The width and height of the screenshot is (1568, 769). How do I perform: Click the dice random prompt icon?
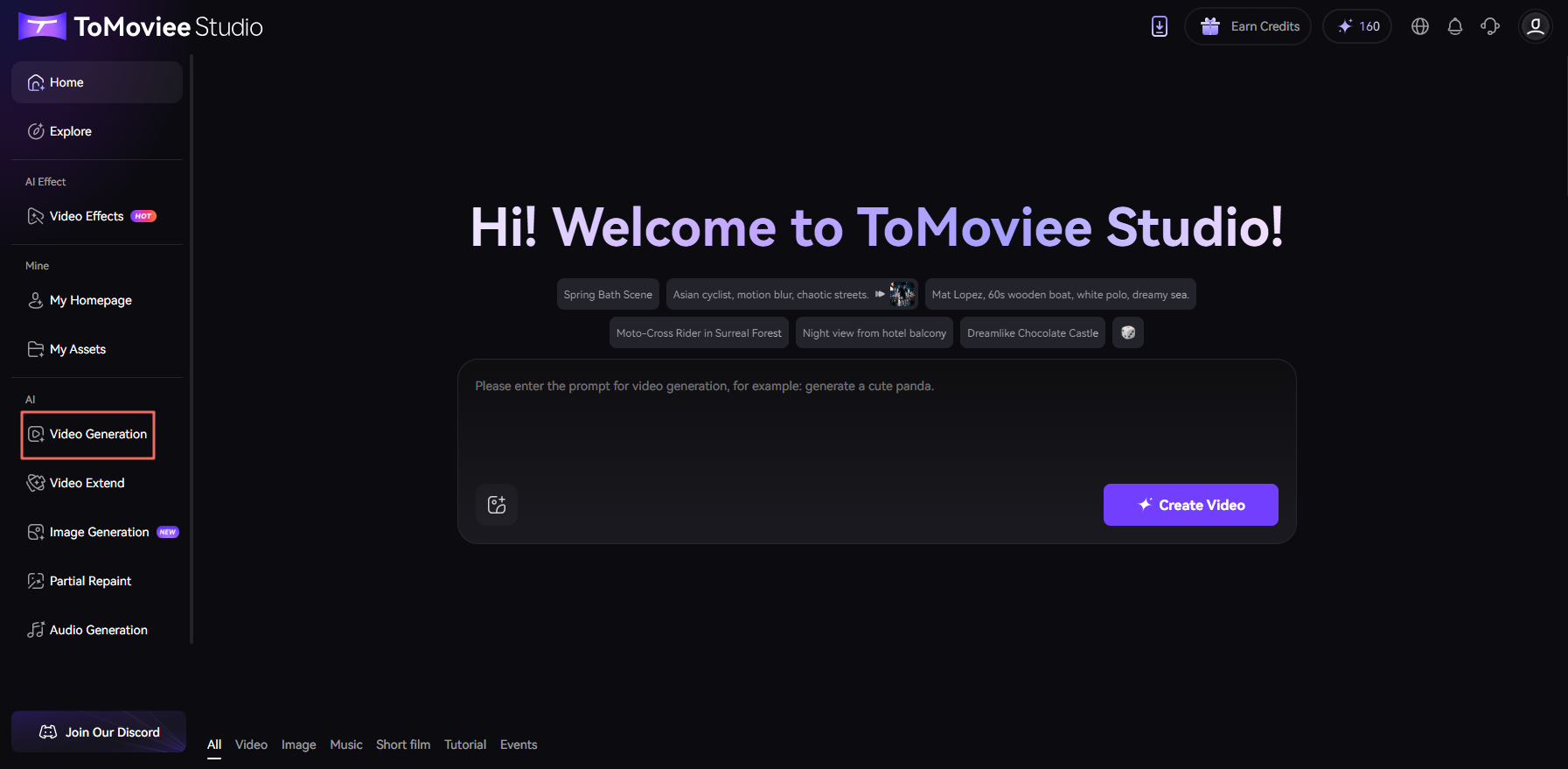click(1128, 332)
